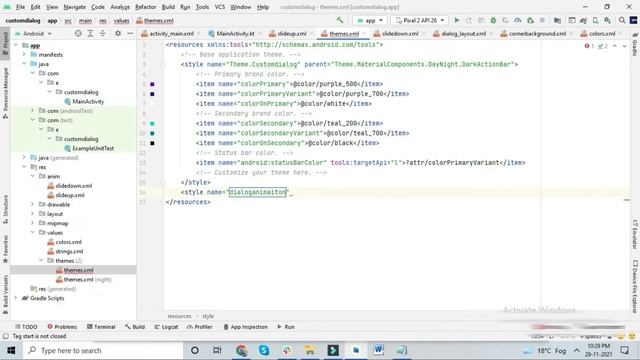Open the Pixel 2 API 26 device dropdown

pos(420,20)
